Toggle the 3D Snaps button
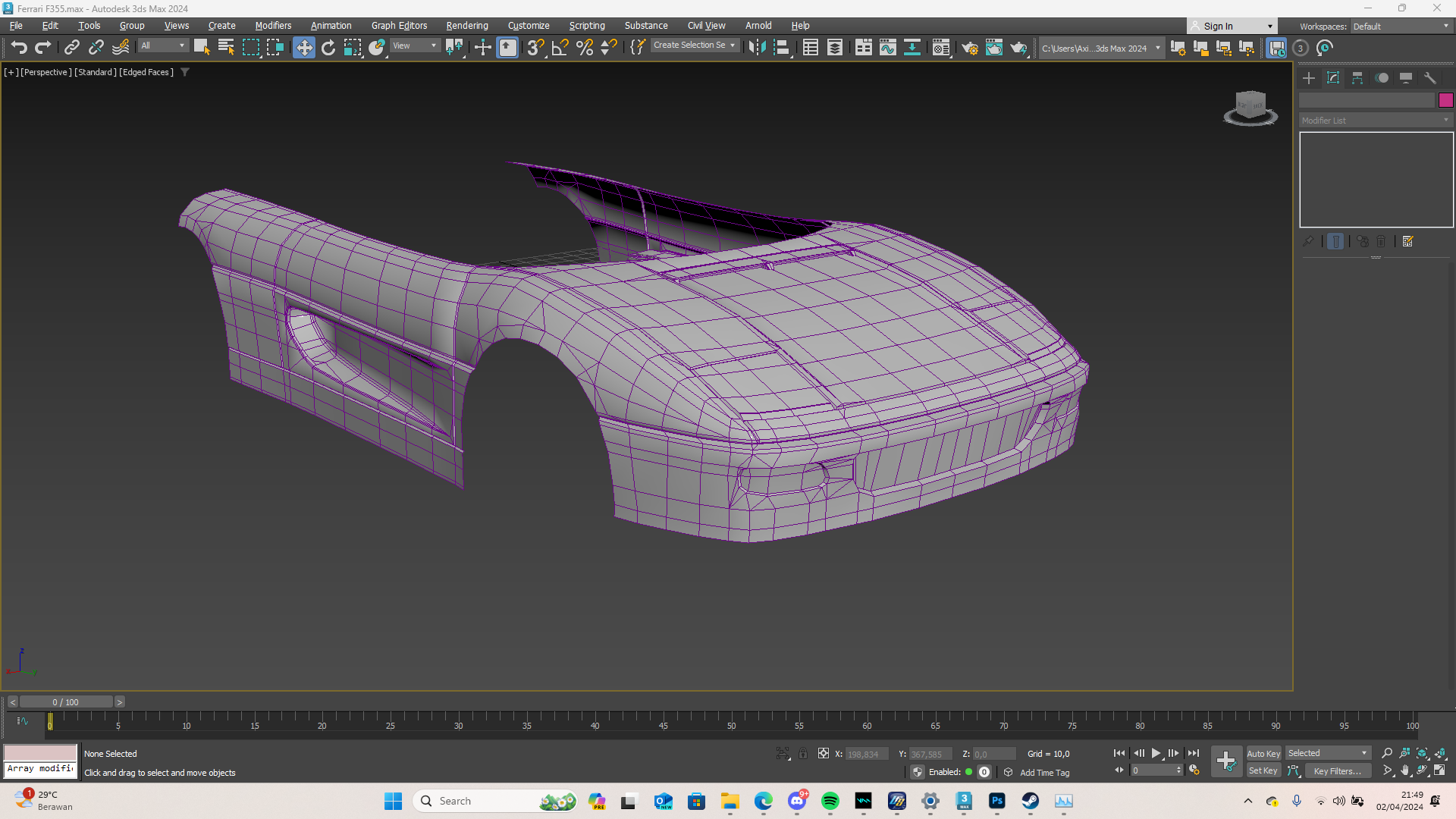1456x819 pixels. coord(535,48)
